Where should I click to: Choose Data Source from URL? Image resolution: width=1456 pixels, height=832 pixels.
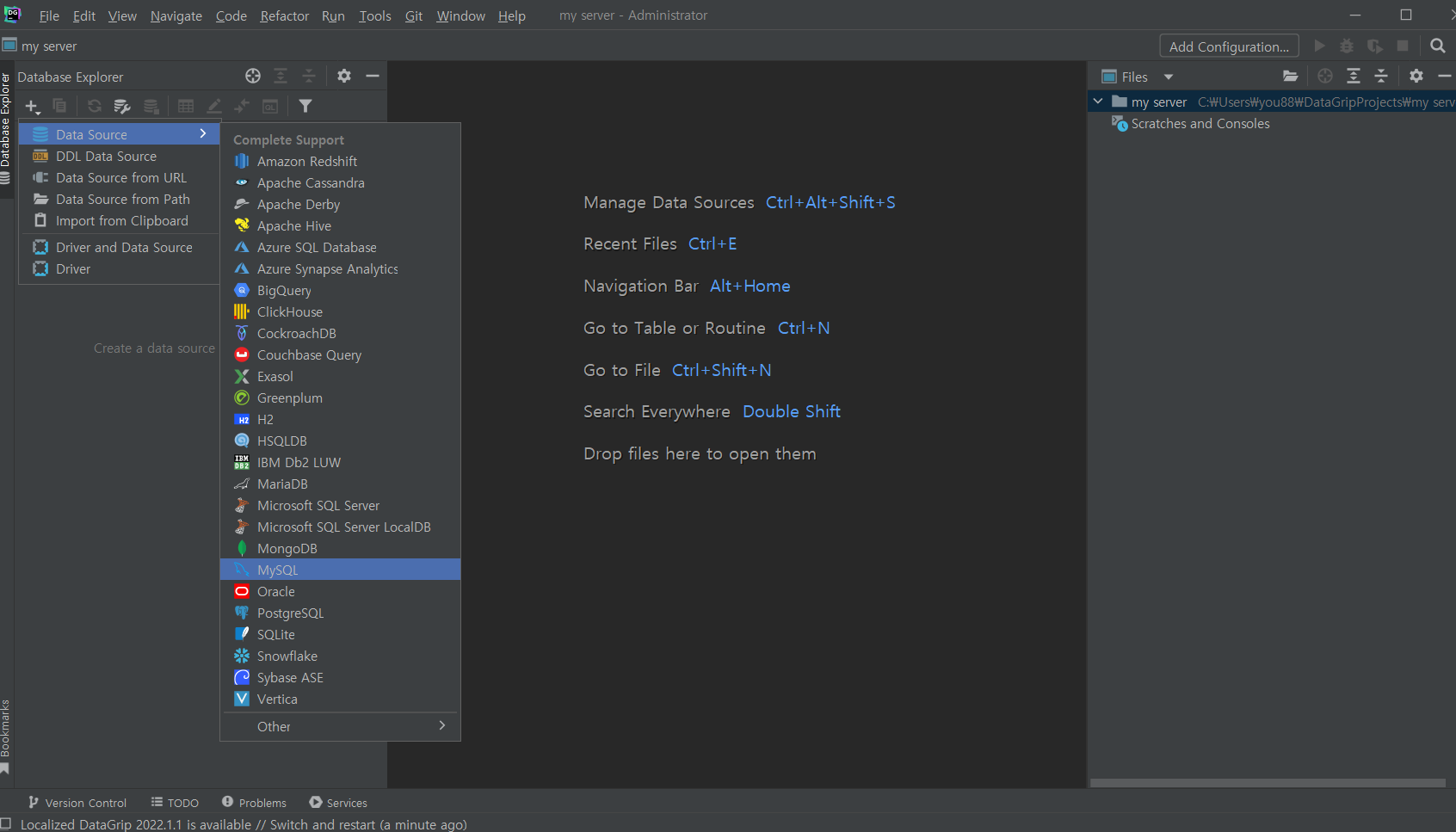[120, 177]
